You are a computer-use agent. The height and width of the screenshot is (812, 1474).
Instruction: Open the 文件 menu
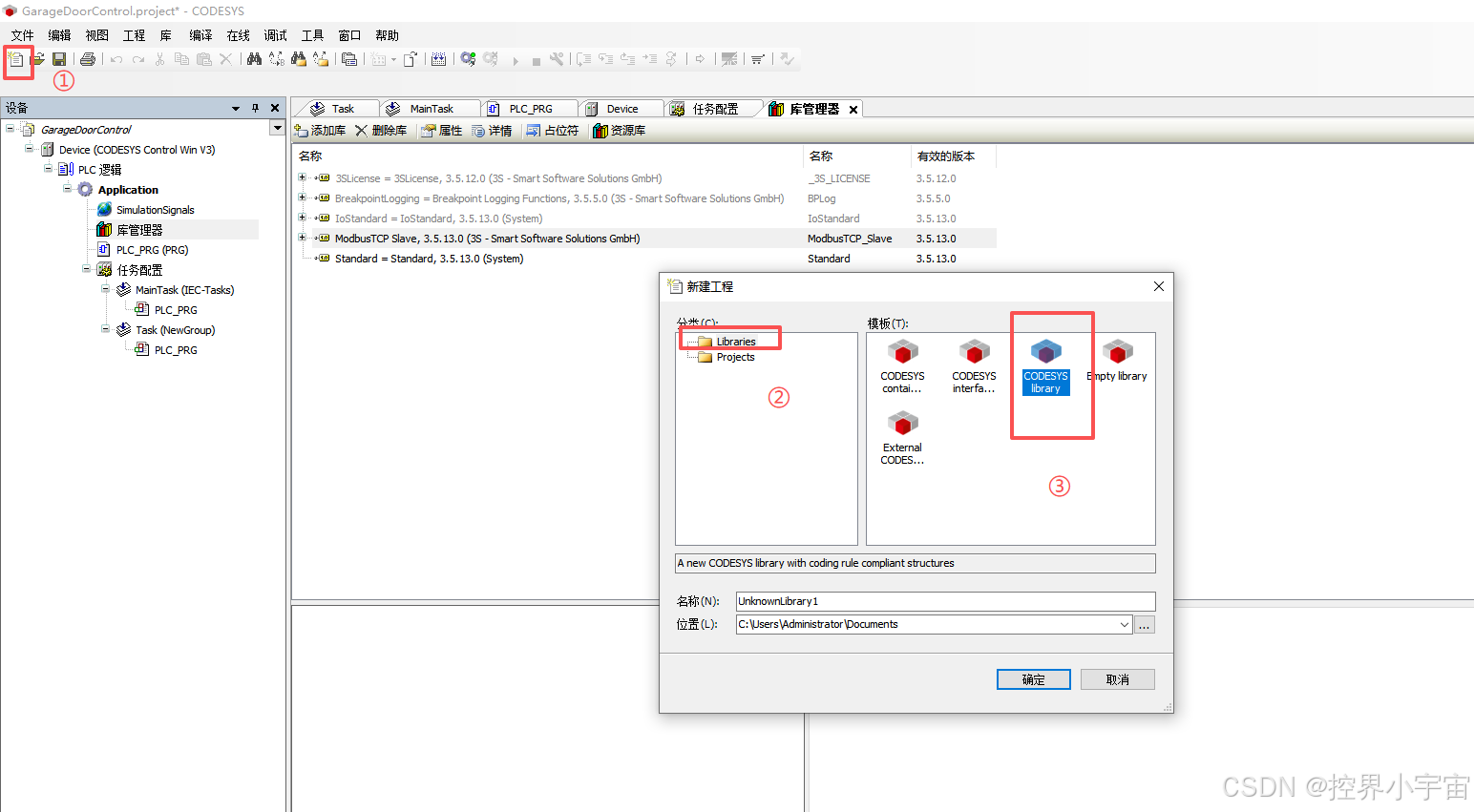point(22,35)
